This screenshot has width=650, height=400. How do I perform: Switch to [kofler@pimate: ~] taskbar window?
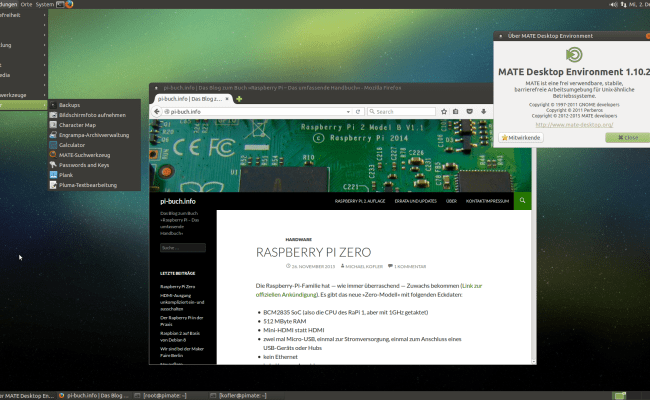point(244,396)
